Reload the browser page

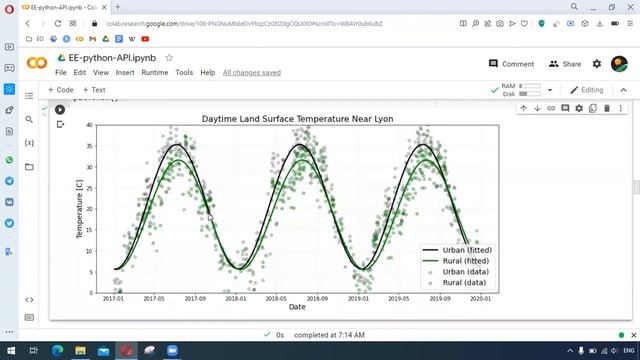click(x=58, y=24)
